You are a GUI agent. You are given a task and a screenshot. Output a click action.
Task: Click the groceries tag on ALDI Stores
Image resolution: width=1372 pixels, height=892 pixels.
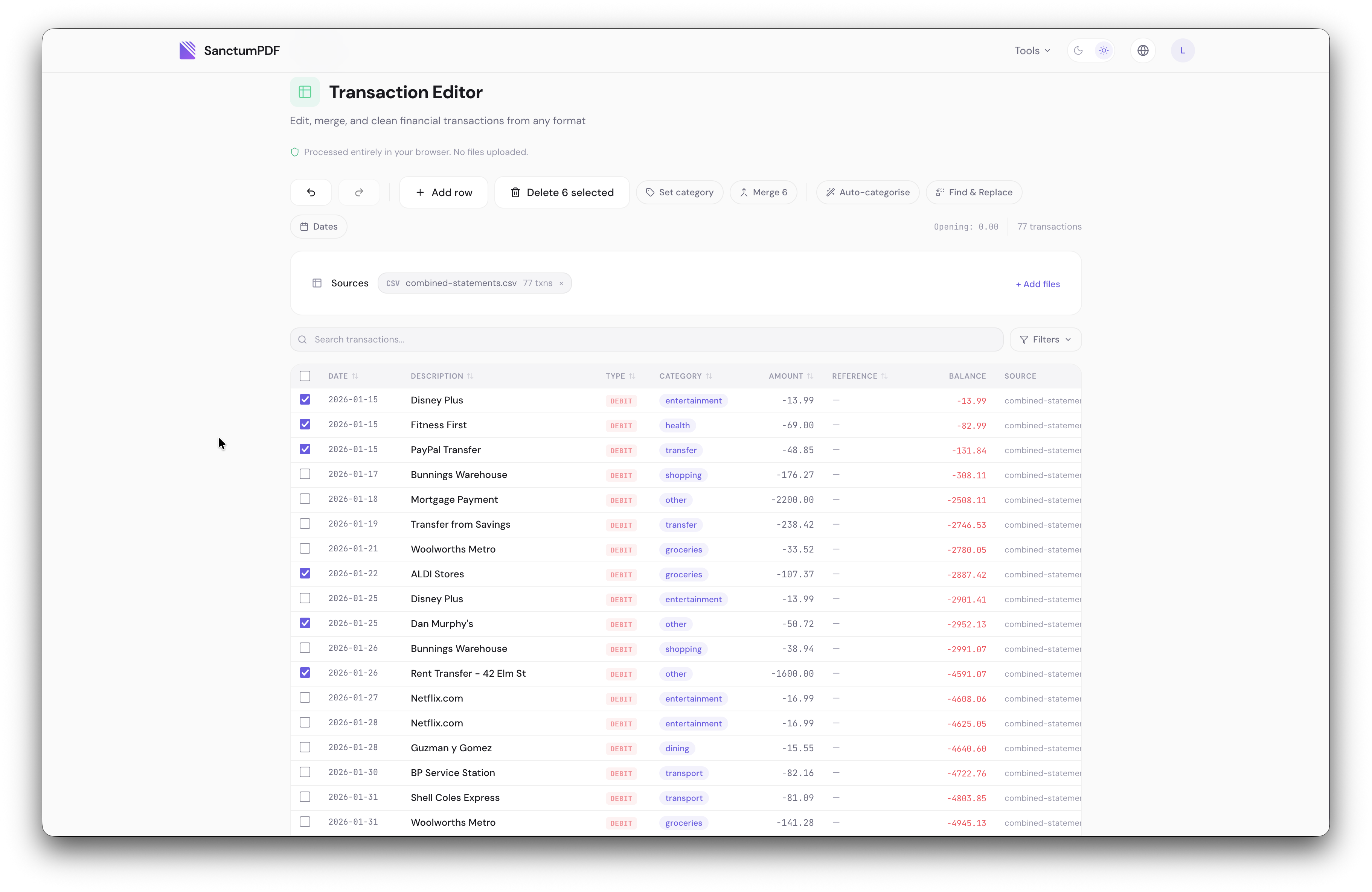pos(683,574)
